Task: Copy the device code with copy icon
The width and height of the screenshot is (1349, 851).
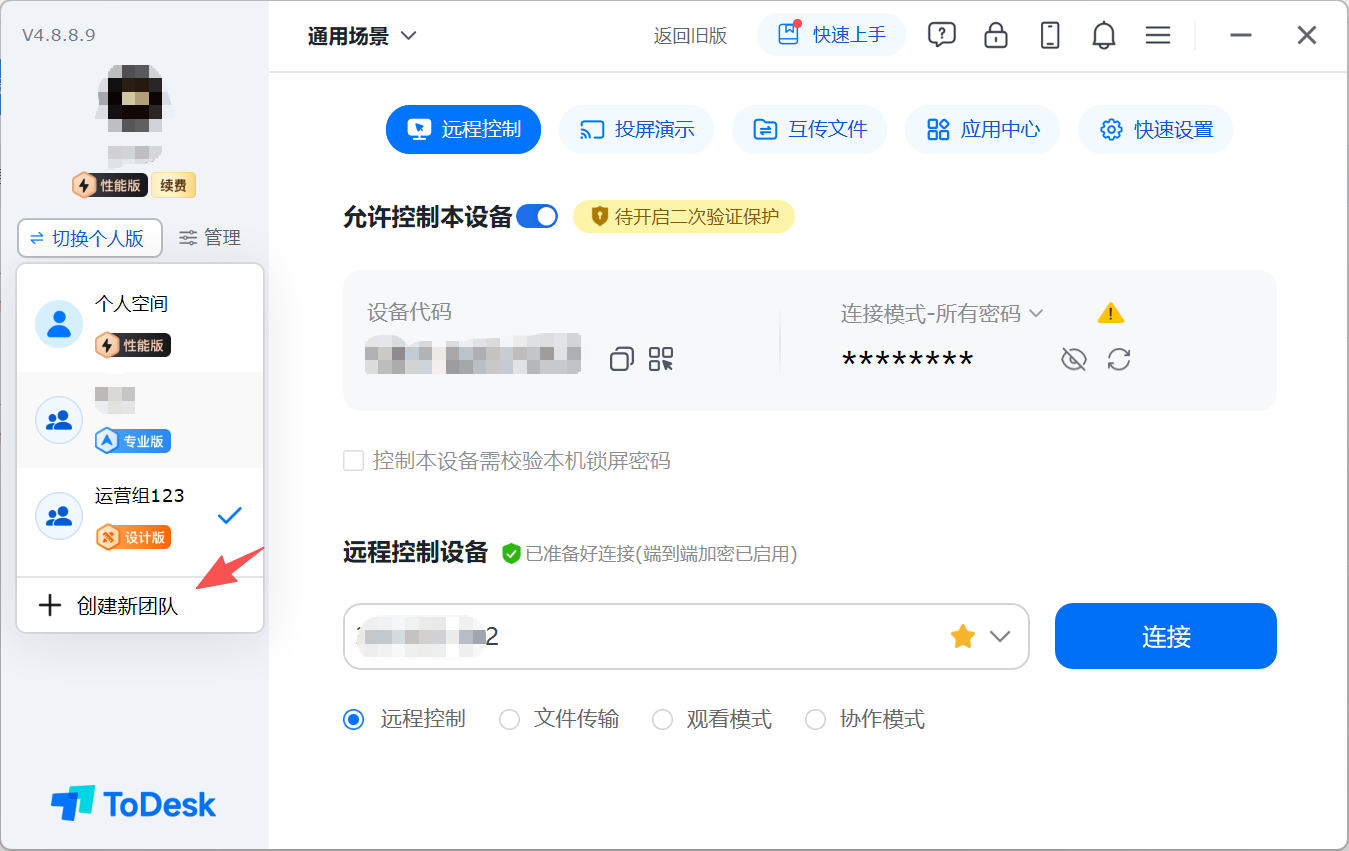Action: click(622, 359)
